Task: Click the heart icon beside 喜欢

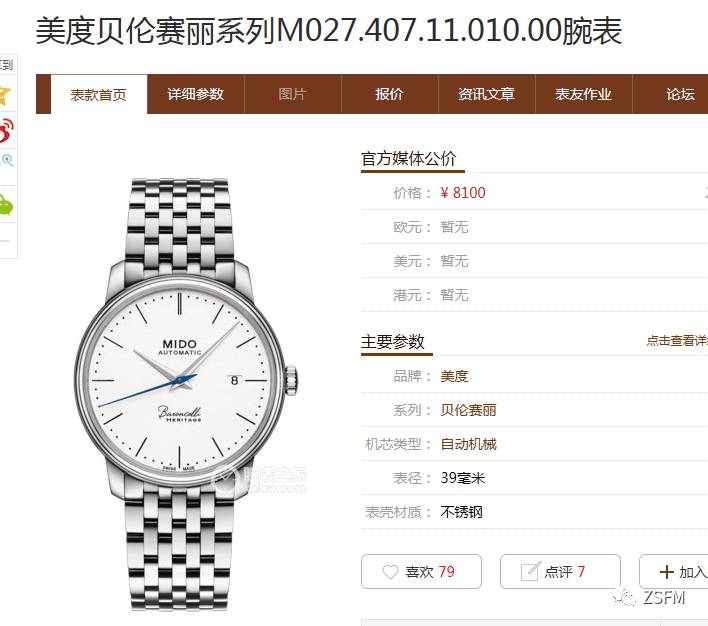Action: [x=390, y=572]
